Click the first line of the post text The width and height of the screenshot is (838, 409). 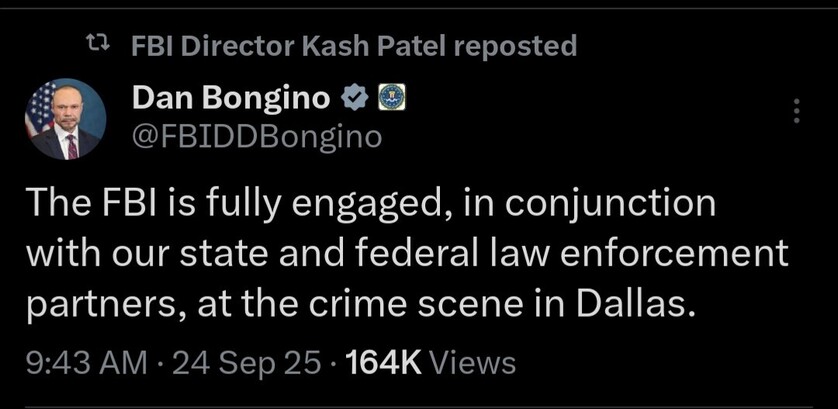coord(370,205)
